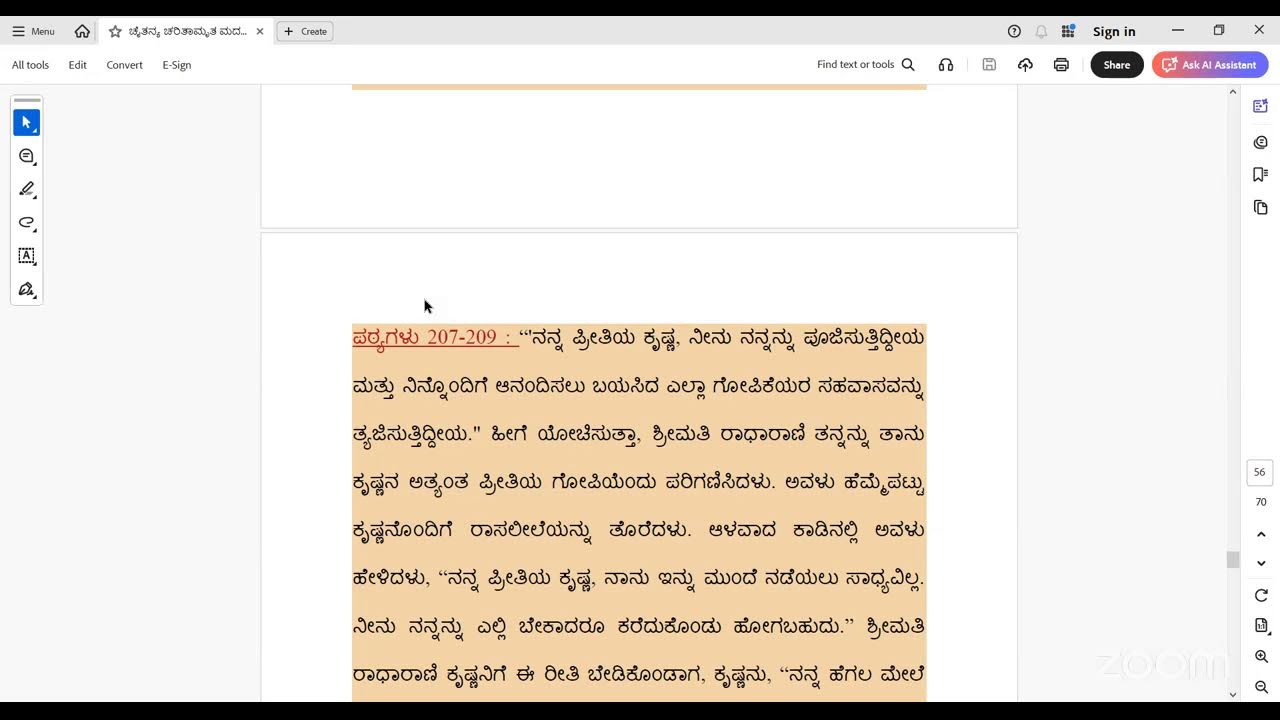The height and width of the screenshot is (720, 1280).
Task: Print the document with printer icon
Action: [1061, 65]
